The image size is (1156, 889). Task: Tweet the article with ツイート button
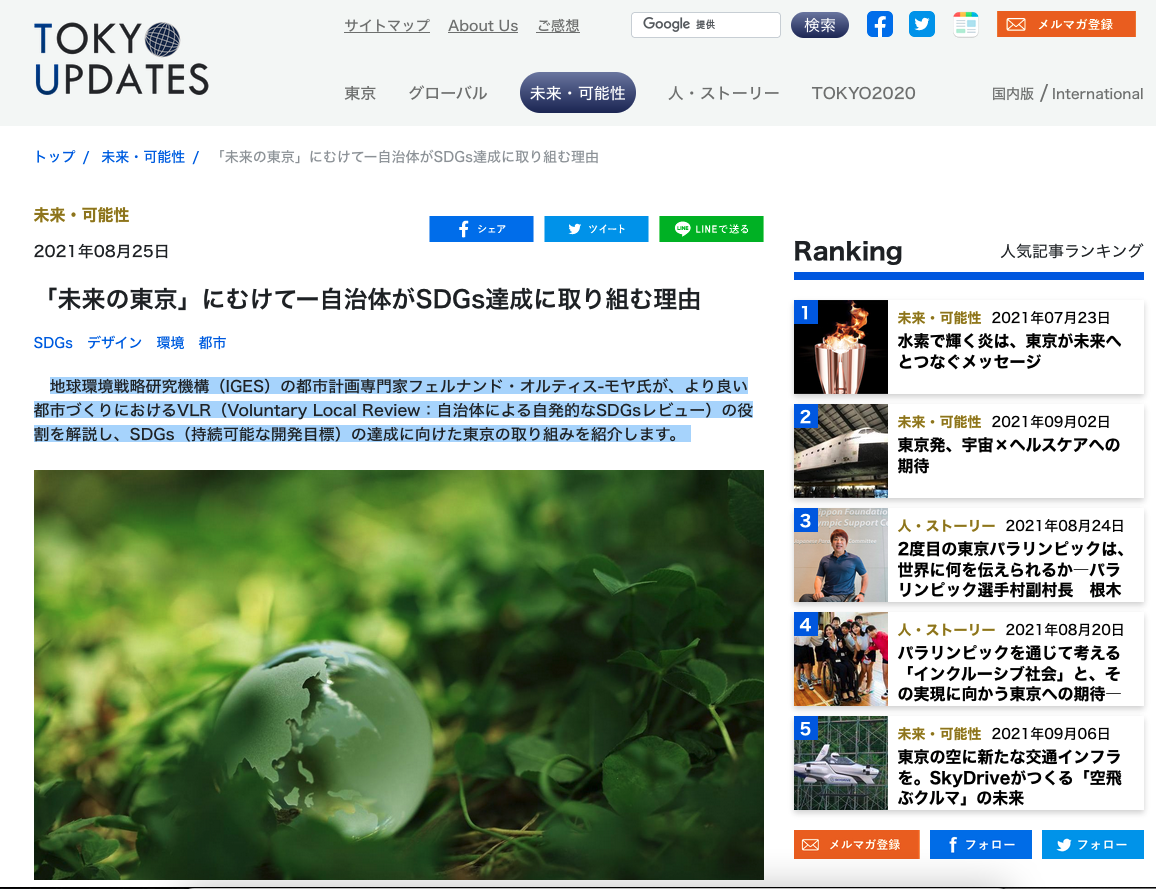click(x=596, y=229)
